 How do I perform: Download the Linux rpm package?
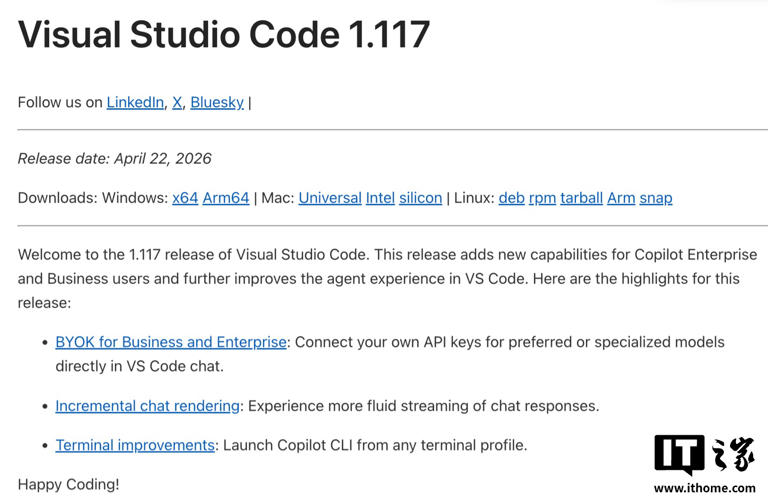tap(542, 198)
